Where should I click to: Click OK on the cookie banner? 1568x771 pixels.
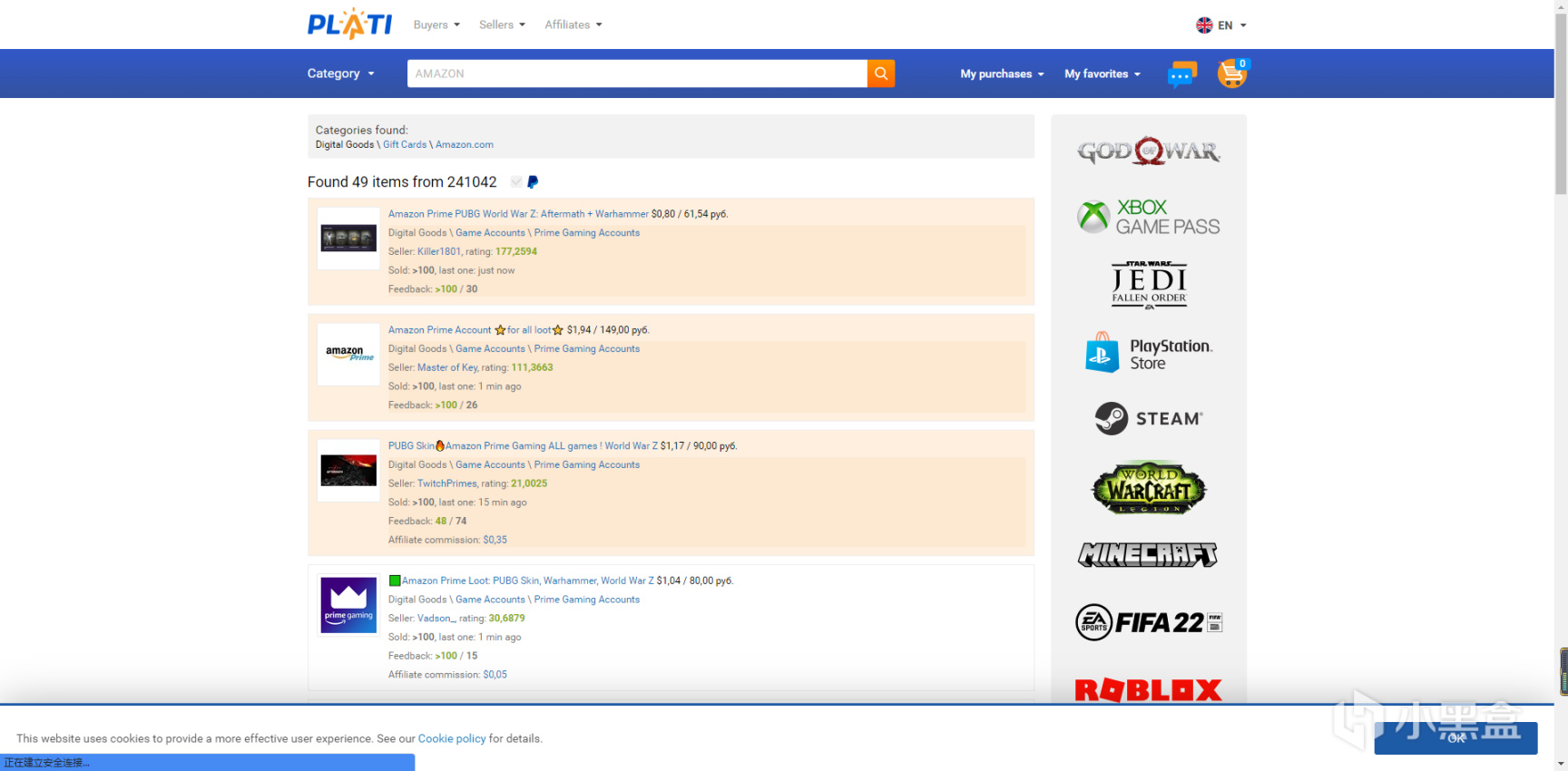pyautogui.click(x=1455, y=737)
